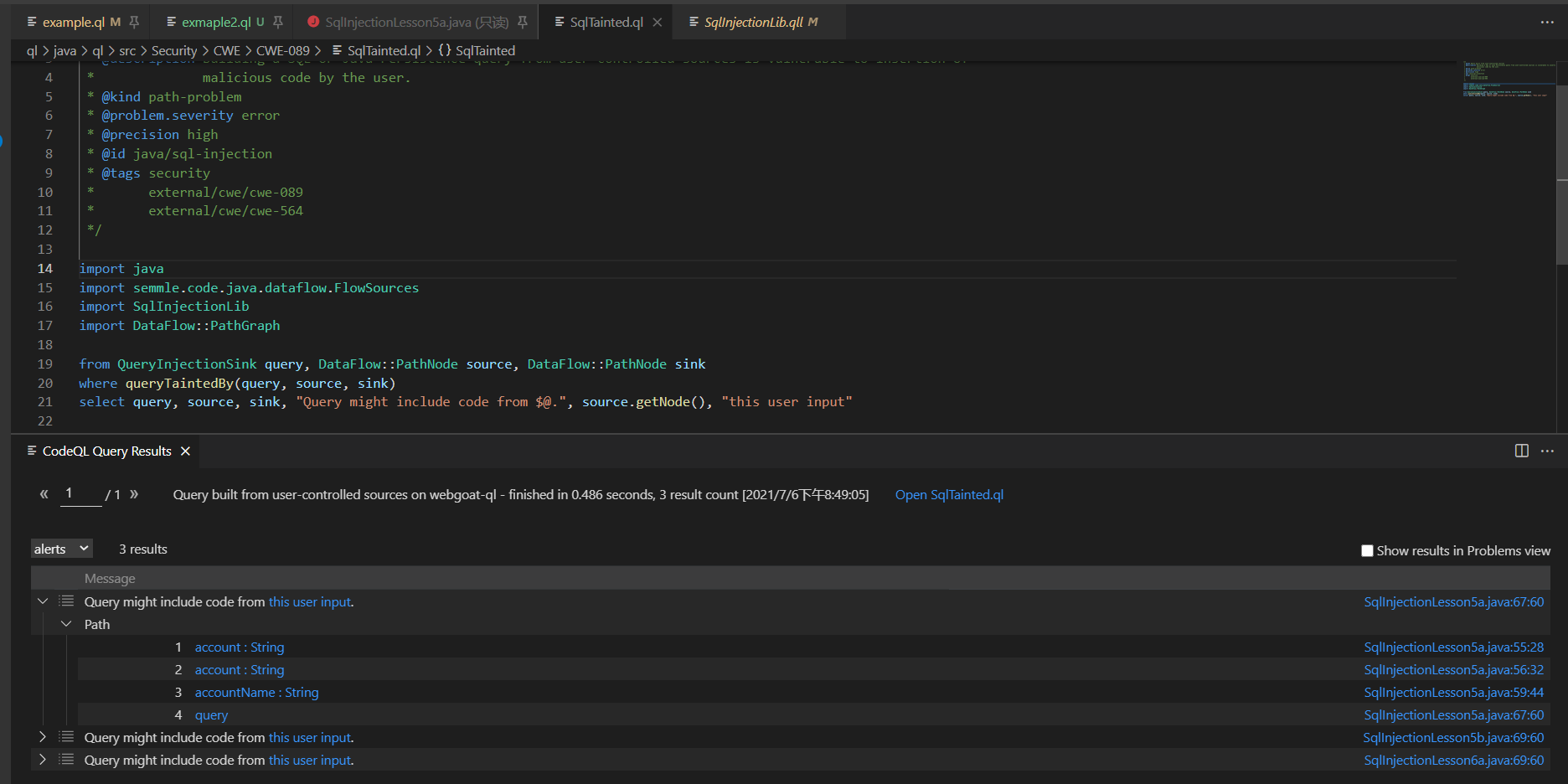This screenshot has width=1568, height=784.
Task: Click 'QueryInjectionSink' in from clause
Action: [x=187, y=364]
